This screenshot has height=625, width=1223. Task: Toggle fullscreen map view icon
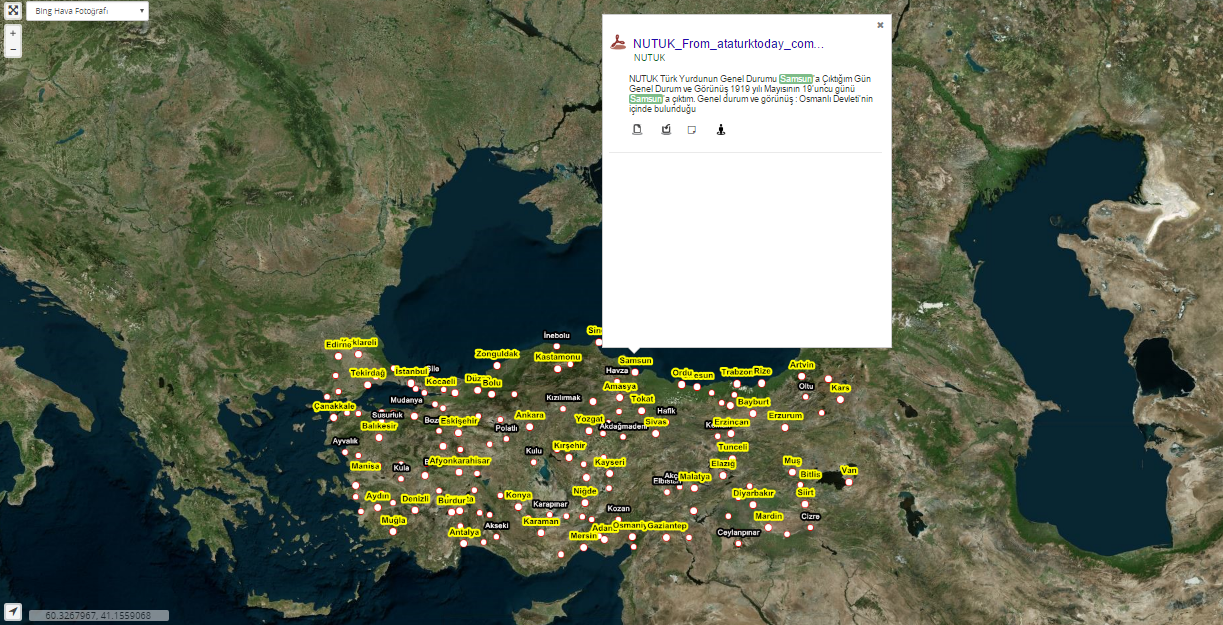[x=13, y=11]
